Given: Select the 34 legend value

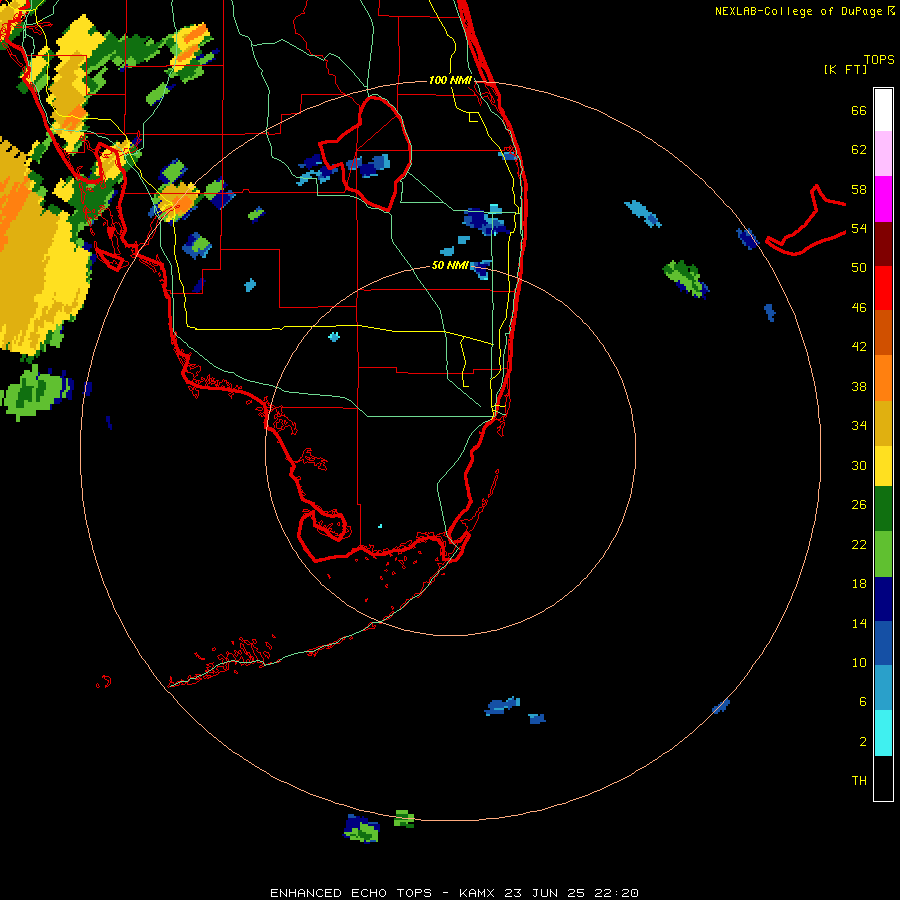Looking at the screenshot, I should pos(859,426).
